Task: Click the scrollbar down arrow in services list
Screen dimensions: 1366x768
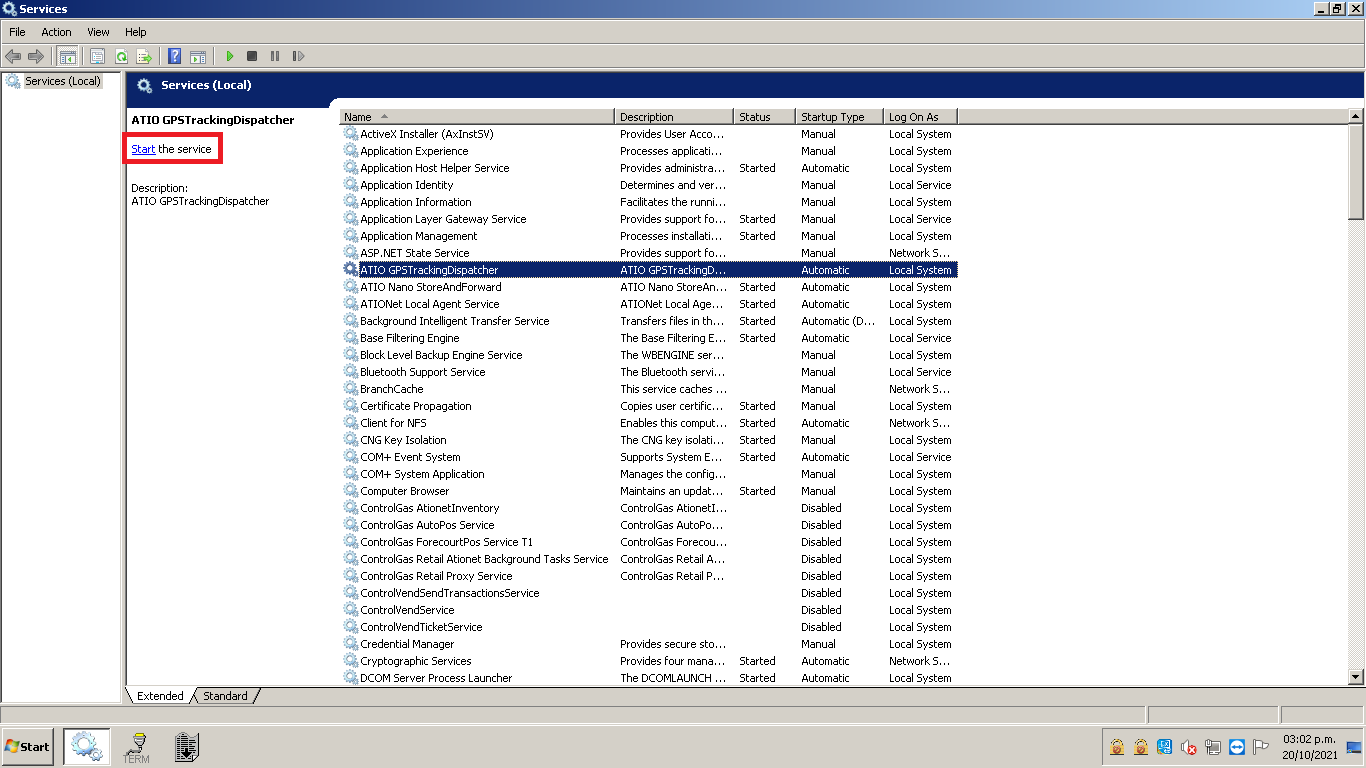Action: [1356, 677]
